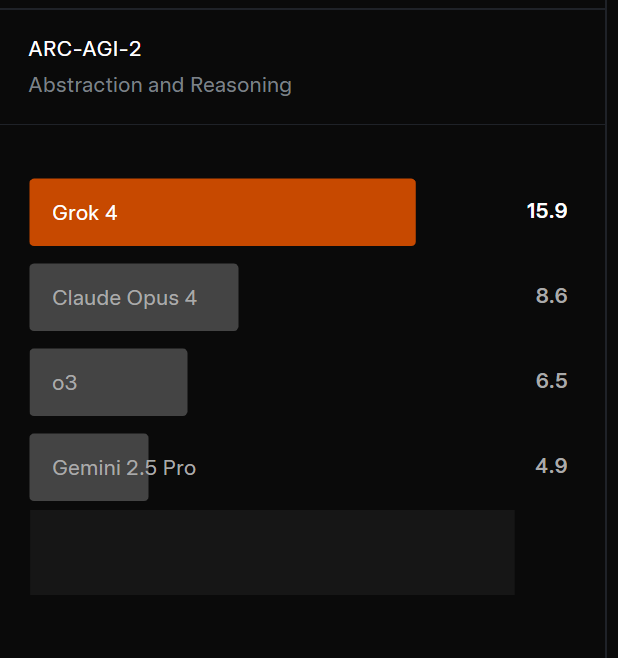
Task: Click the right end of Grok 4 bar
Action: (409, 212)
